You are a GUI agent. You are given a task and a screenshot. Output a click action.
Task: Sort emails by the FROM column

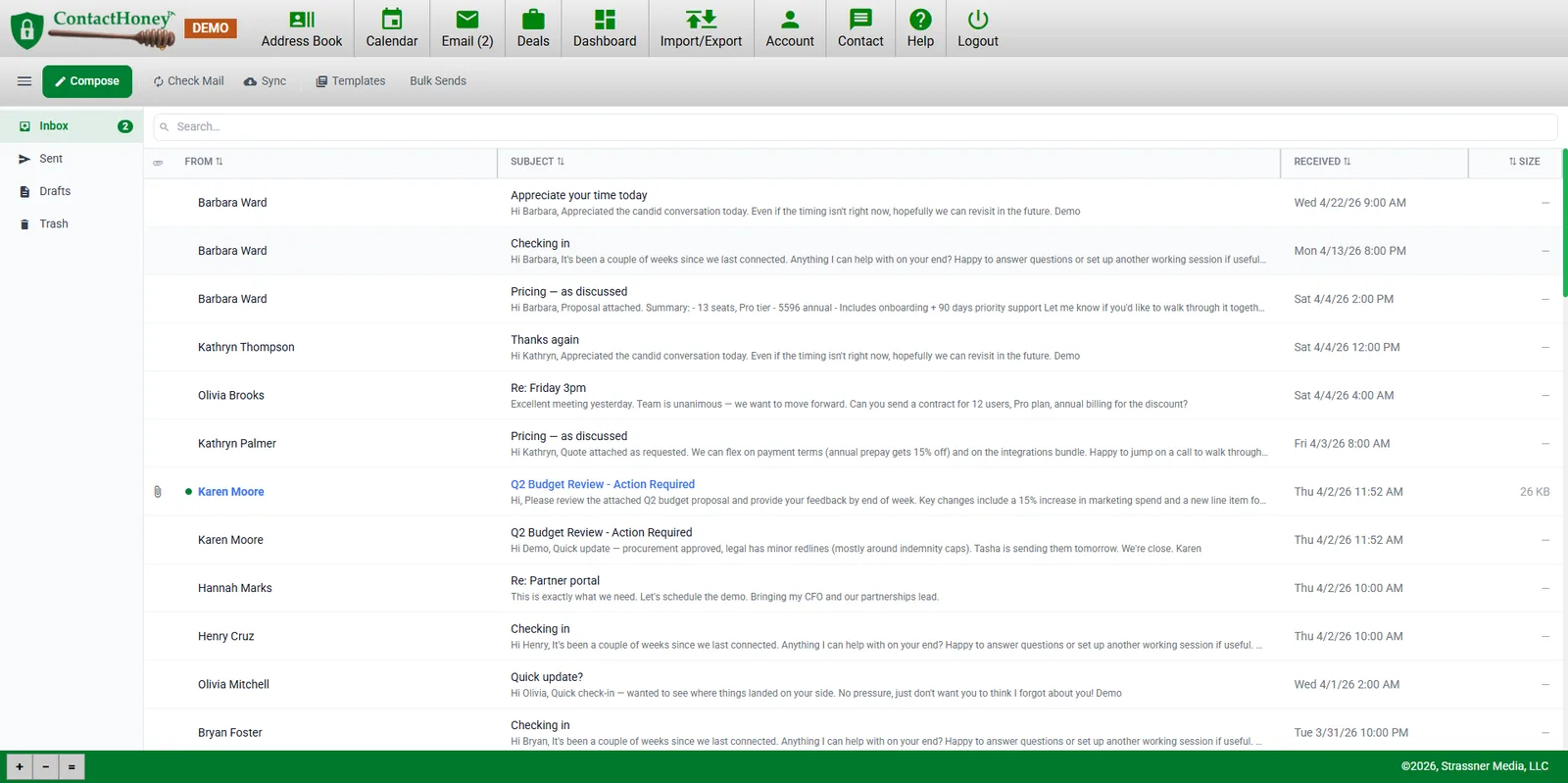pos(204,162)
